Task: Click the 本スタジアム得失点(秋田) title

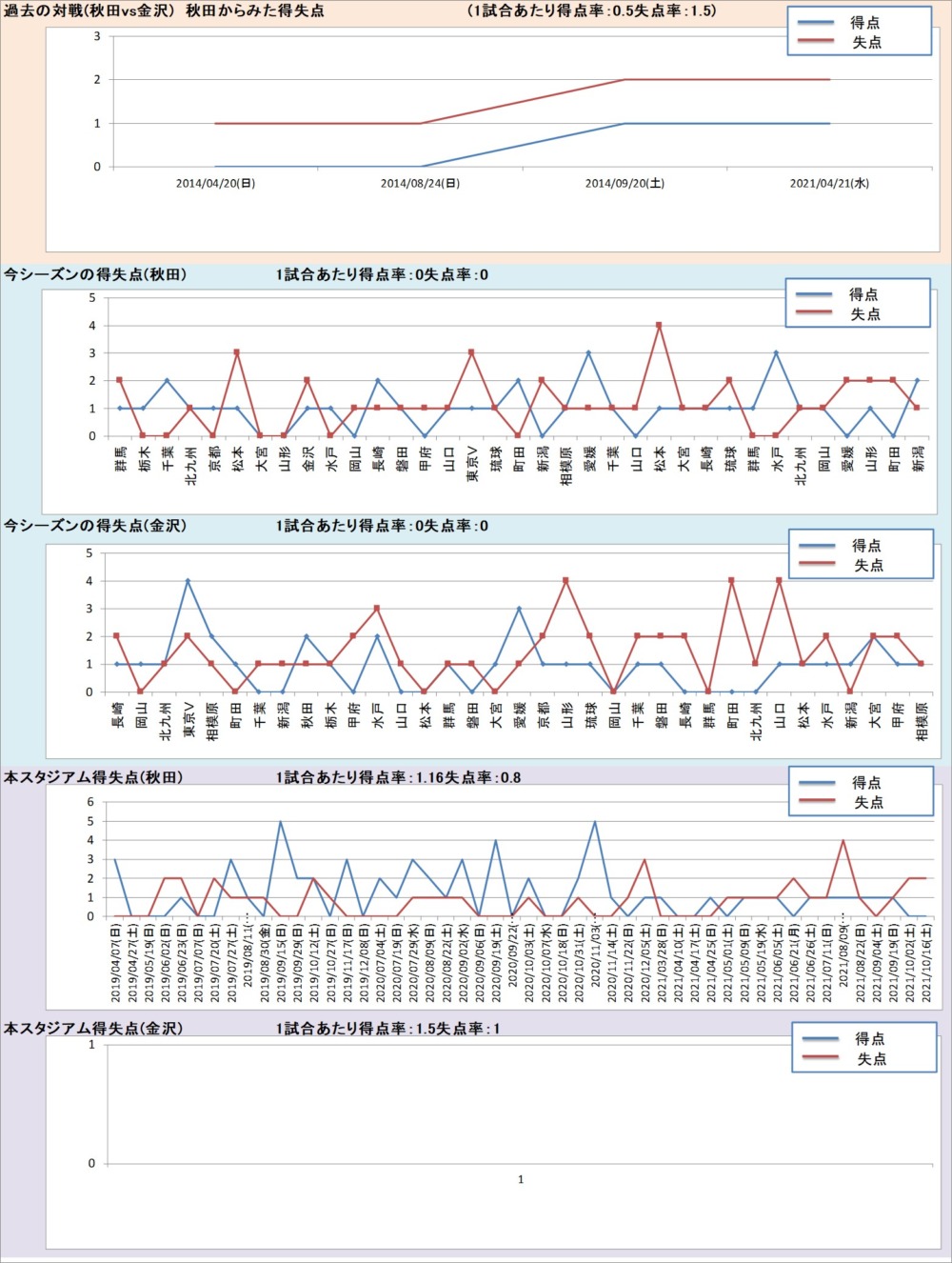Action: pyautogui.click(x=93, y=777)
